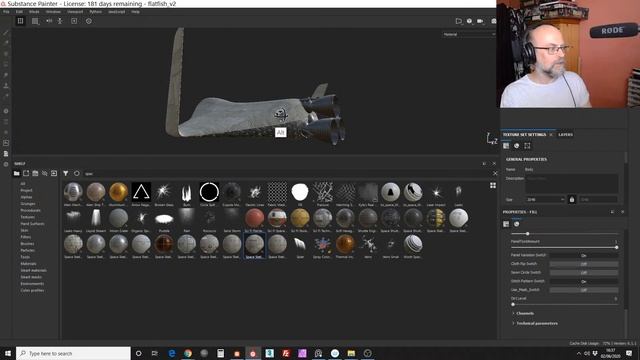Click sphere icon under Texture Set Settings tab
This screenshot has height=360, width=640.
517,146
